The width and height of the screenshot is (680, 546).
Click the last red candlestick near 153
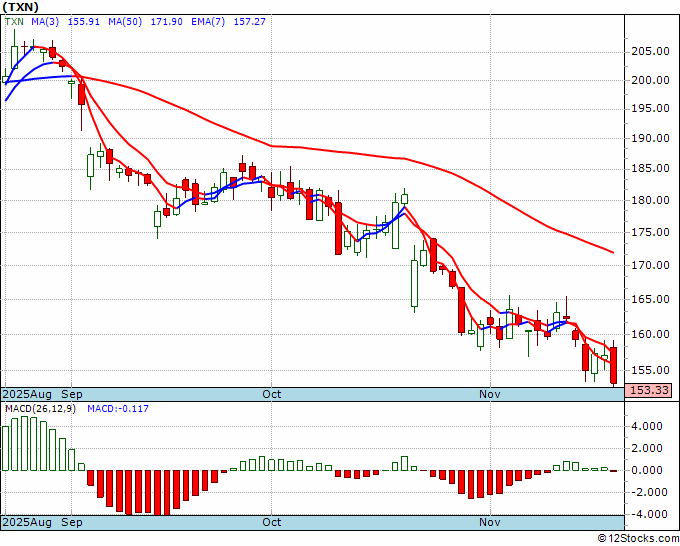pos(614,365)
